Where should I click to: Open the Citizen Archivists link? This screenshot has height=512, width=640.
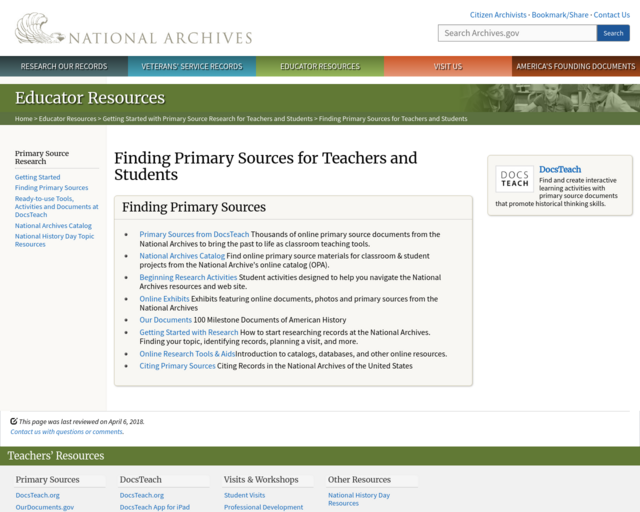498,15
